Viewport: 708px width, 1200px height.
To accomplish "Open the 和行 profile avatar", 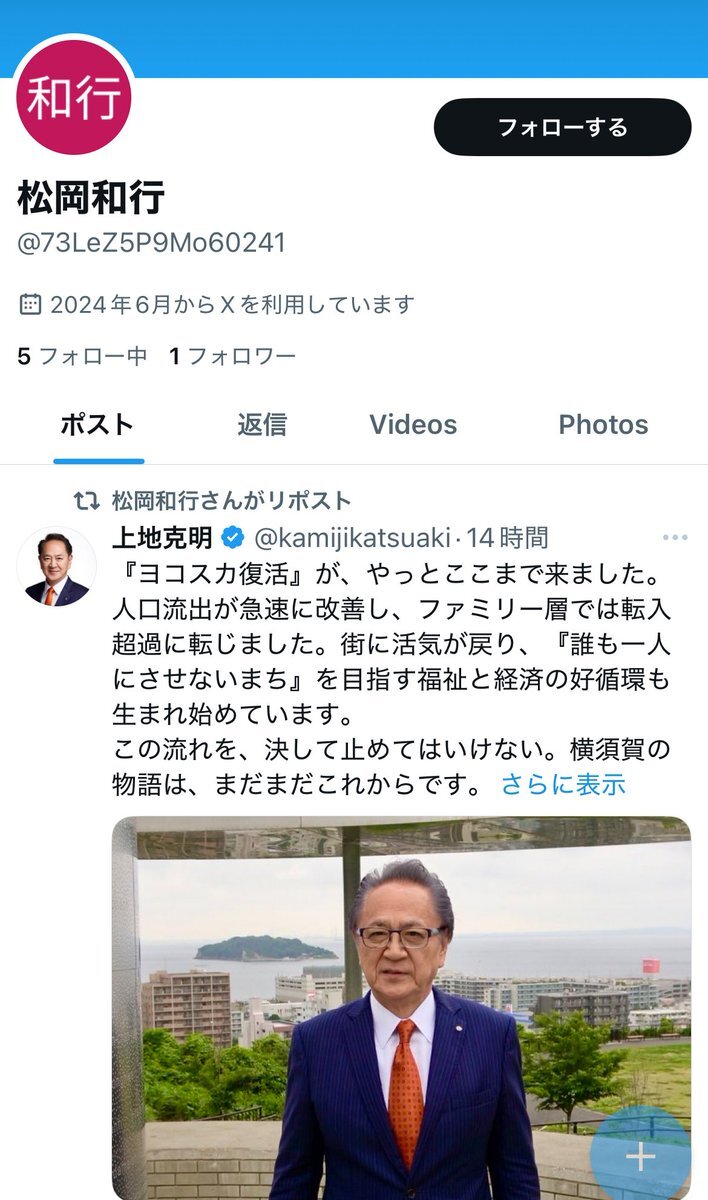I will (x=75, y=97).
